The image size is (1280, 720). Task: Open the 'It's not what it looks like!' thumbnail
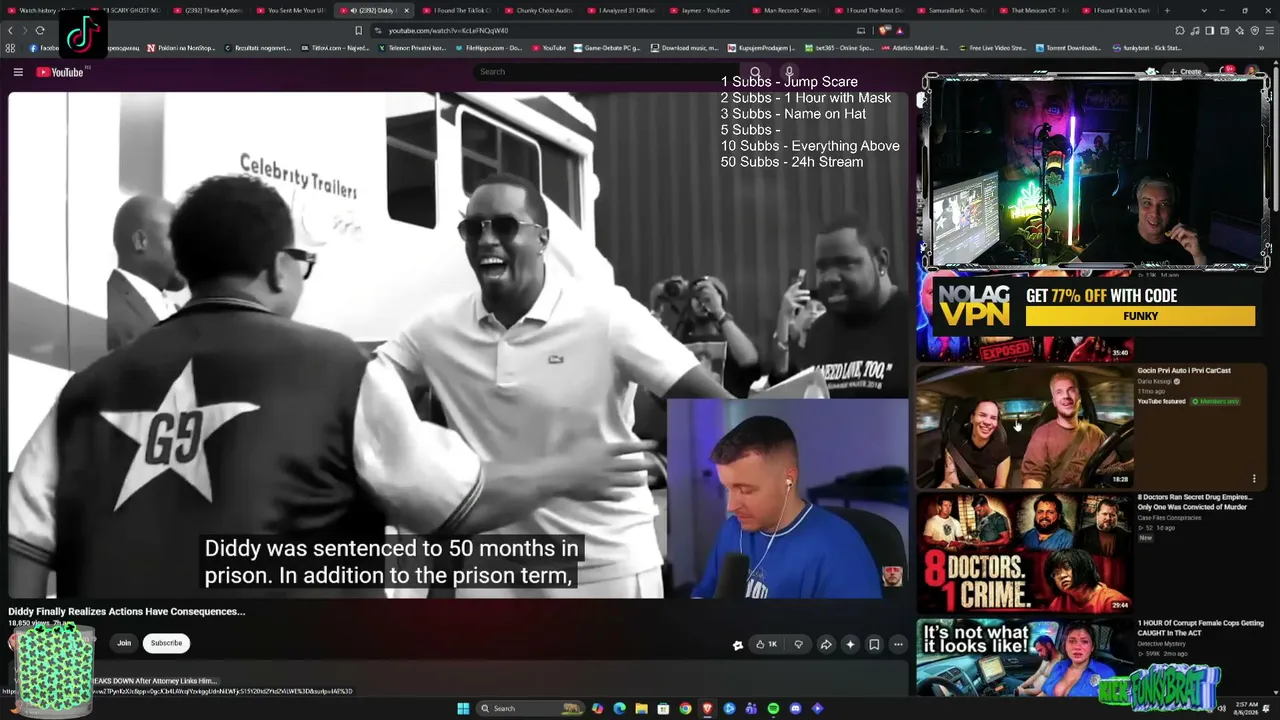[1024, 657]
